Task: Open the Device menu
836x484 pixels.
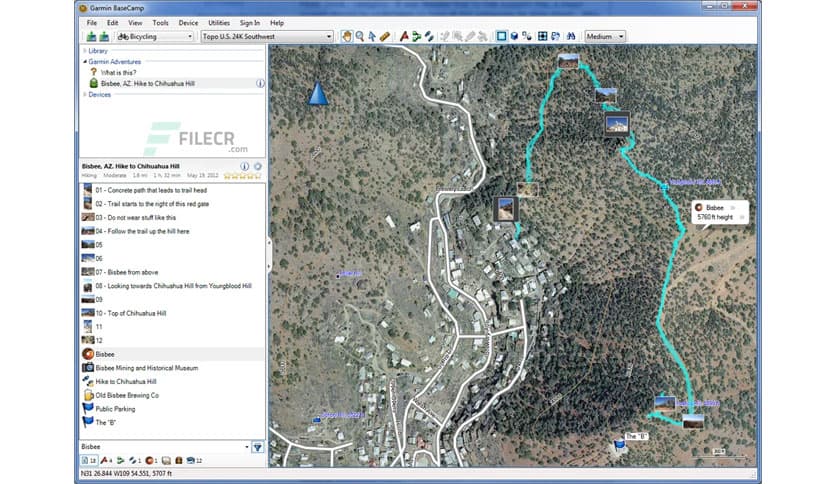Action: point(188,22)
